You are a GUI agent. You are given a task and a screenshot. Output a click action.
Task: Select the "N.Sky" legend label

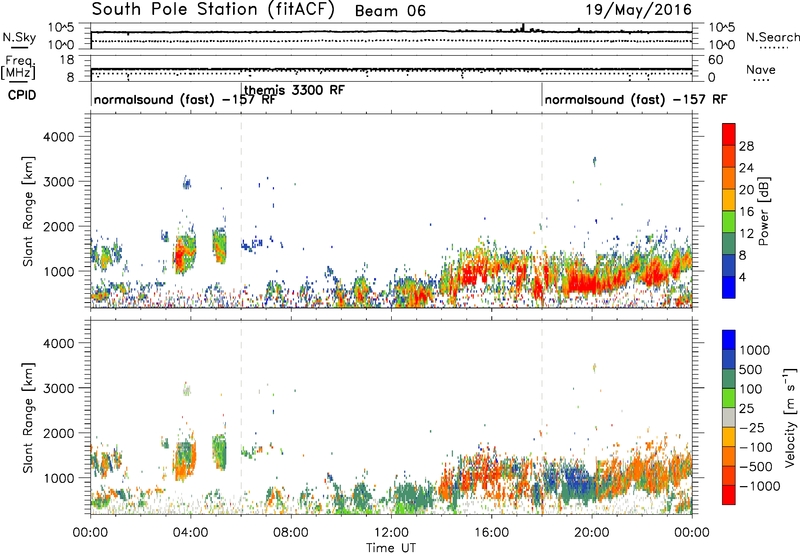19,37
